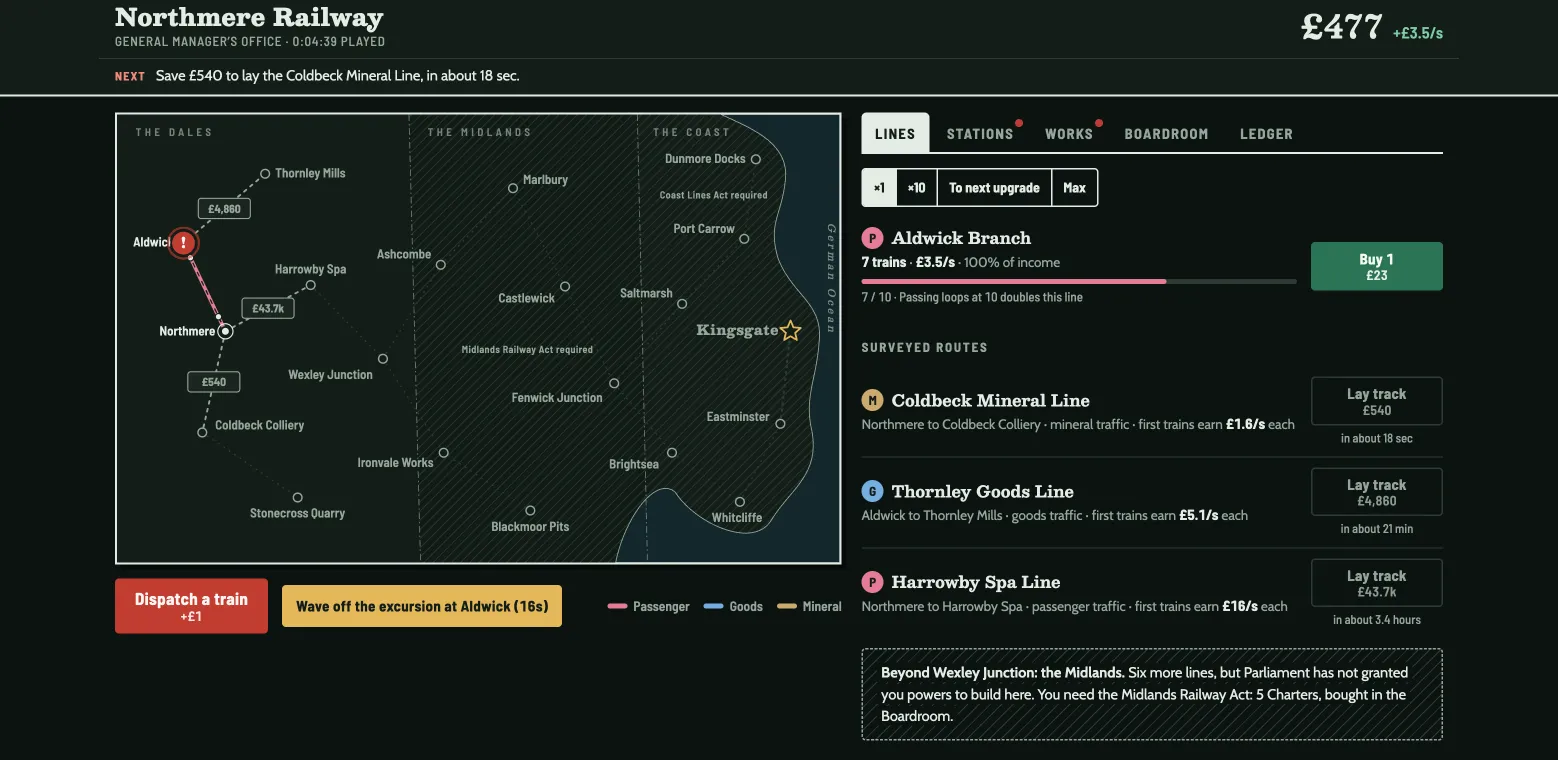Open the Lines tab

tap(895, 133)
